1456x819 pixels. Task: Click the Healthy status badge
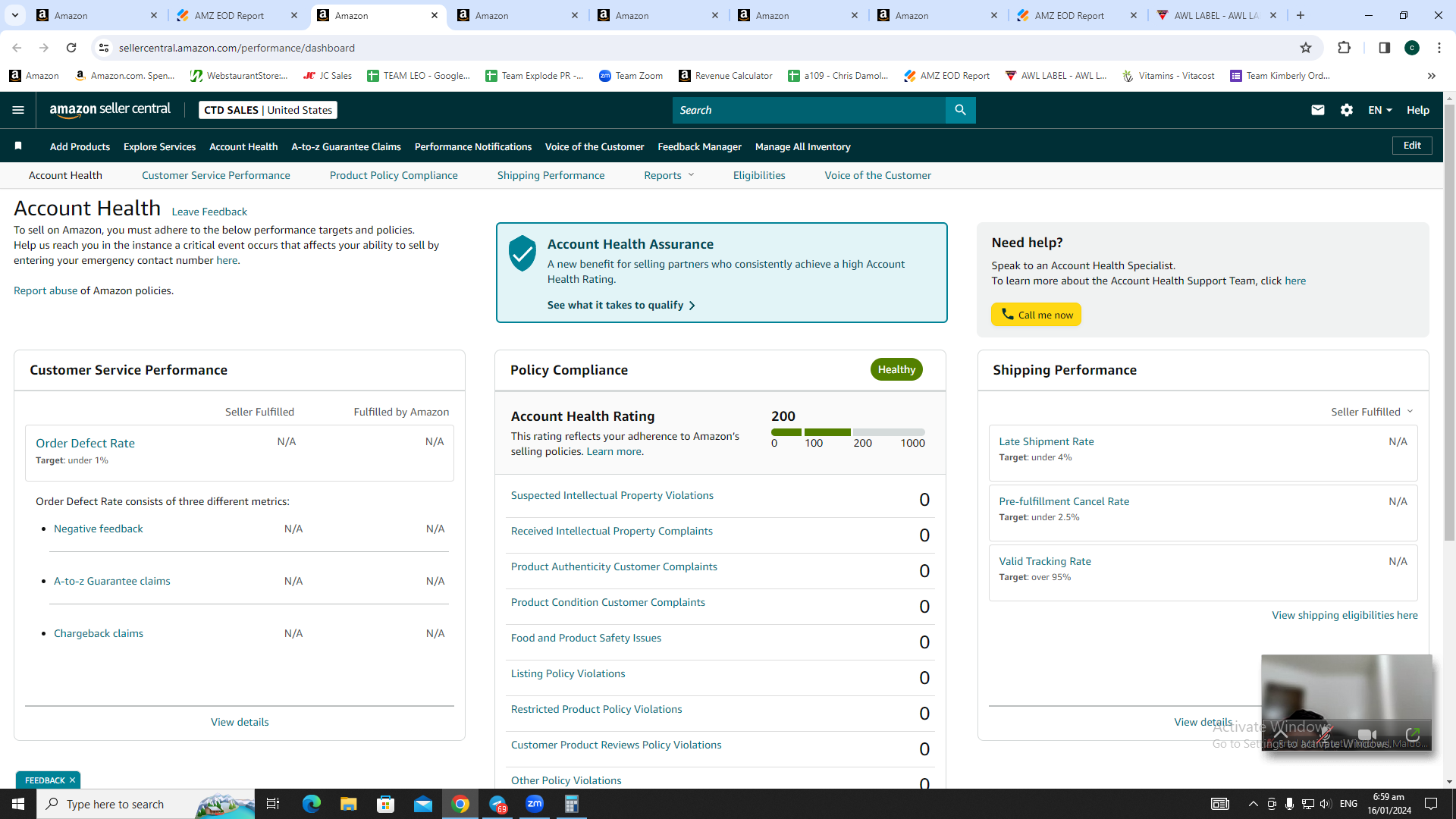(896, 369)
